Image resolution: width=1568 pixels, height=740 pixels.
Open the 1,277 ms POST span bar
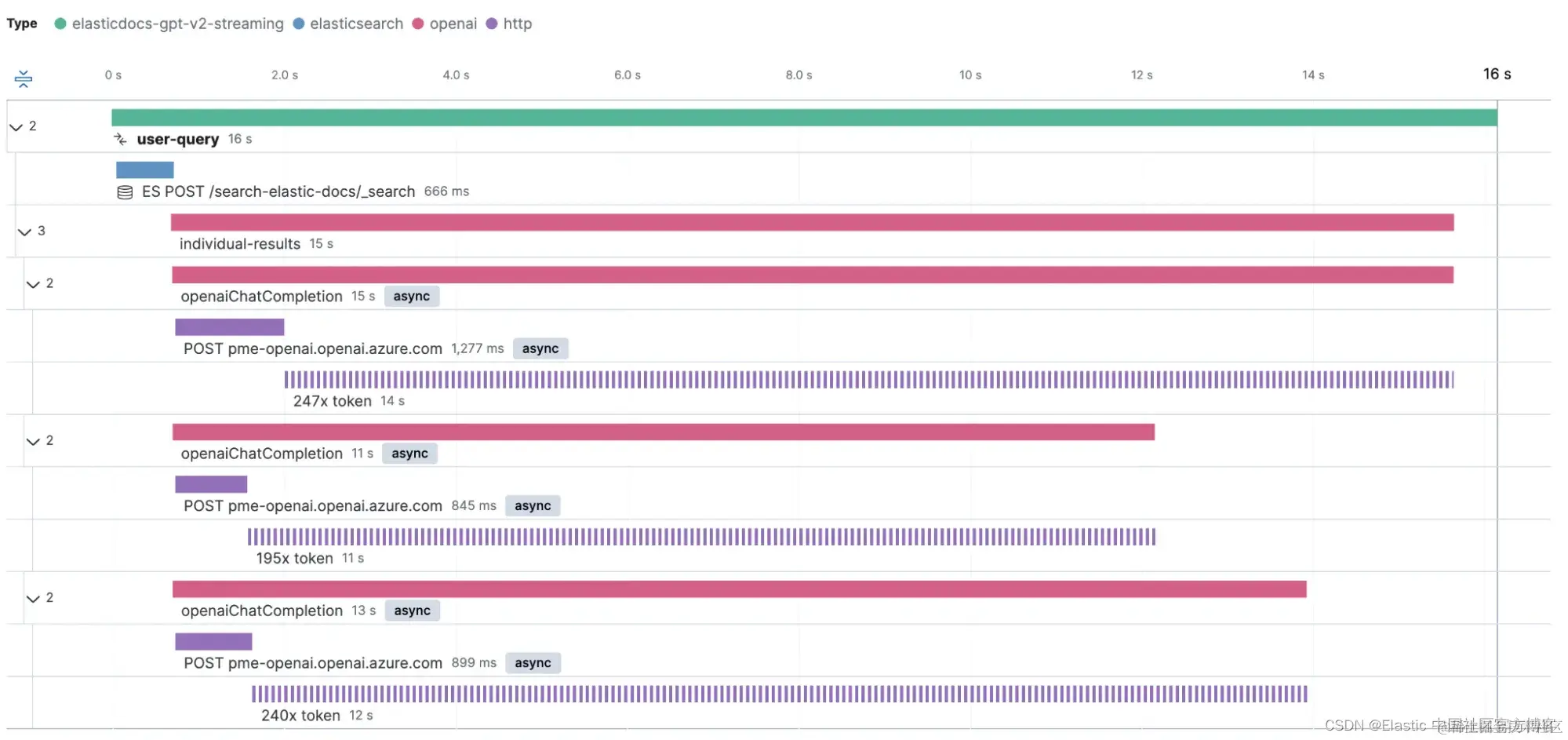point(230,327)
